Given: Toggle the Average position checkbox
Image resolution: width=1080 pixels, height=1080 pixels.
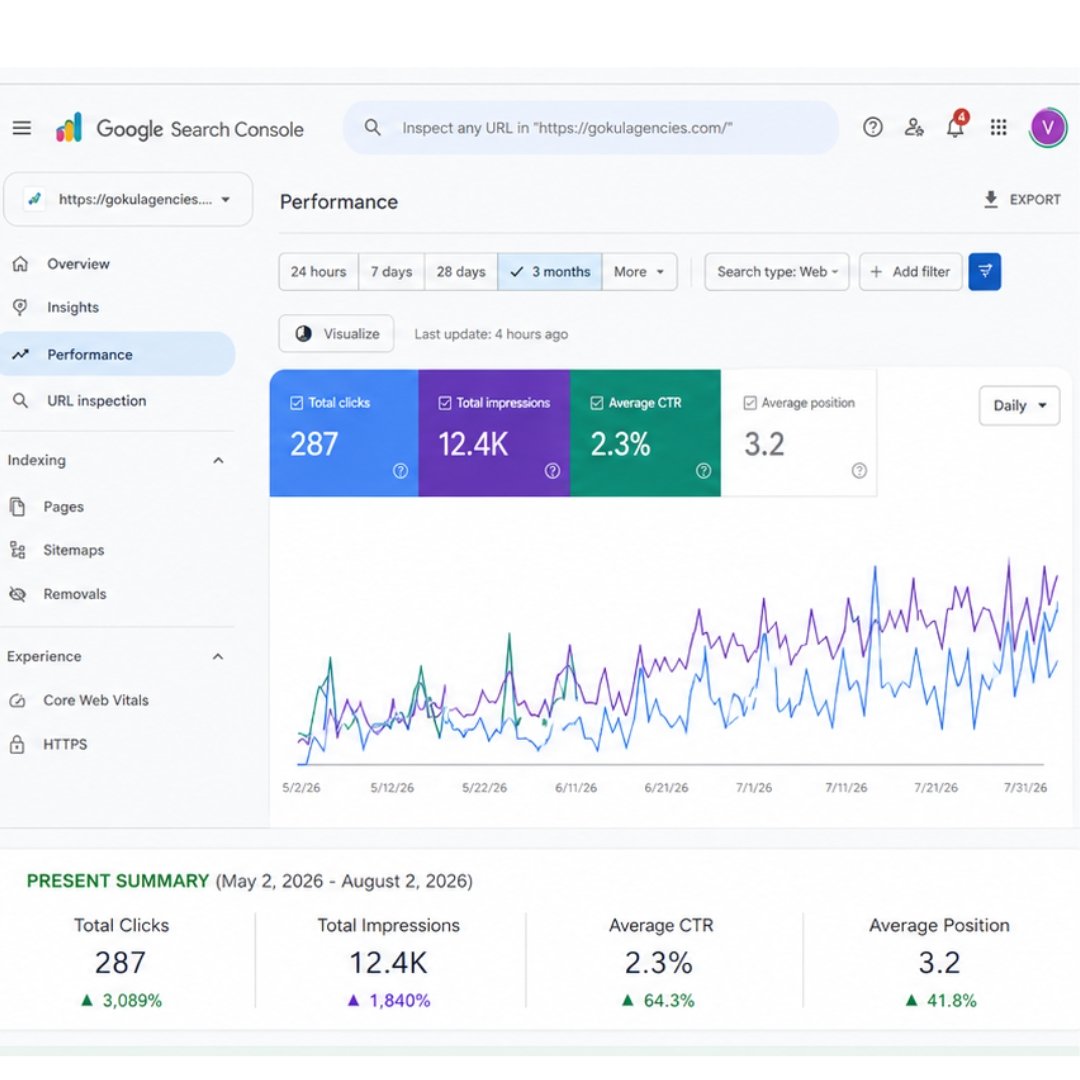Looking at the screenshot, I should pos(750,403).
